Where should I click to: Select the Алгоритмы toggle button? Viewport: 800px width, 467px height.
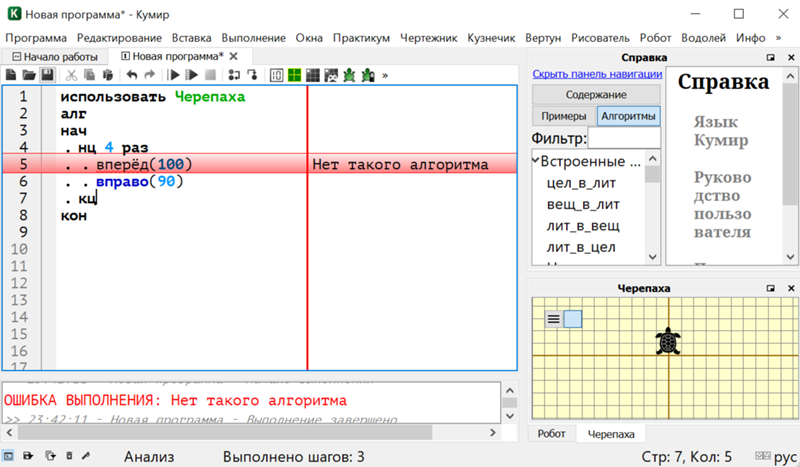[628, 116]
